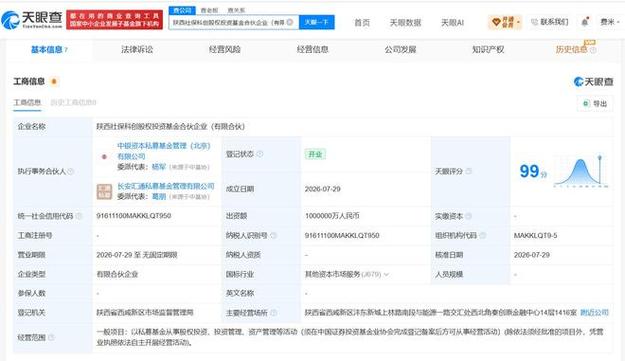This screenshot has height=361, width=625.
Task: Click help icon next to 天眼评分
Action: point(468,171)
